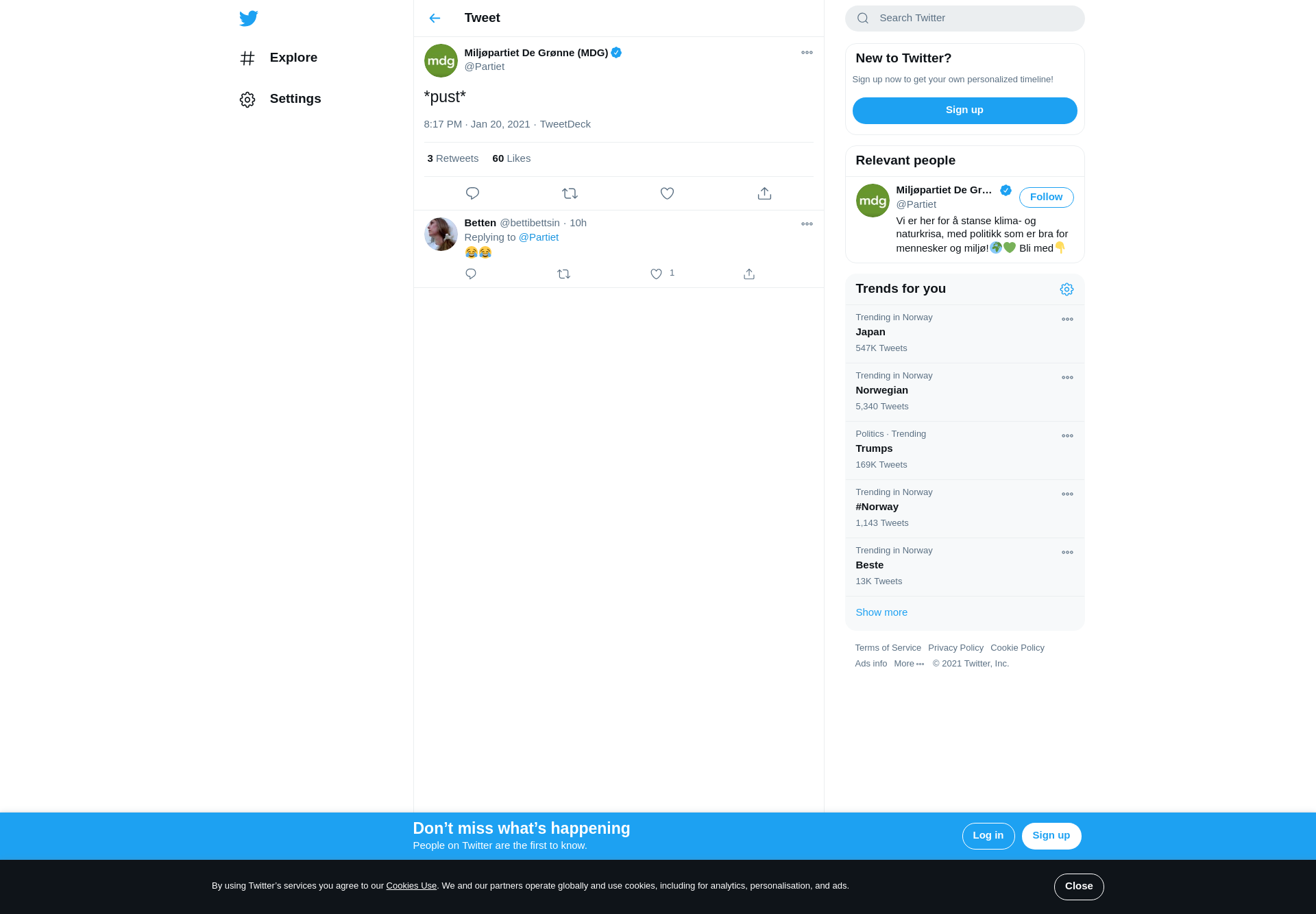Like Betten's reply tweet
Image resolution: width=1316 pixels, height=914 pixels.
point(656,274)
